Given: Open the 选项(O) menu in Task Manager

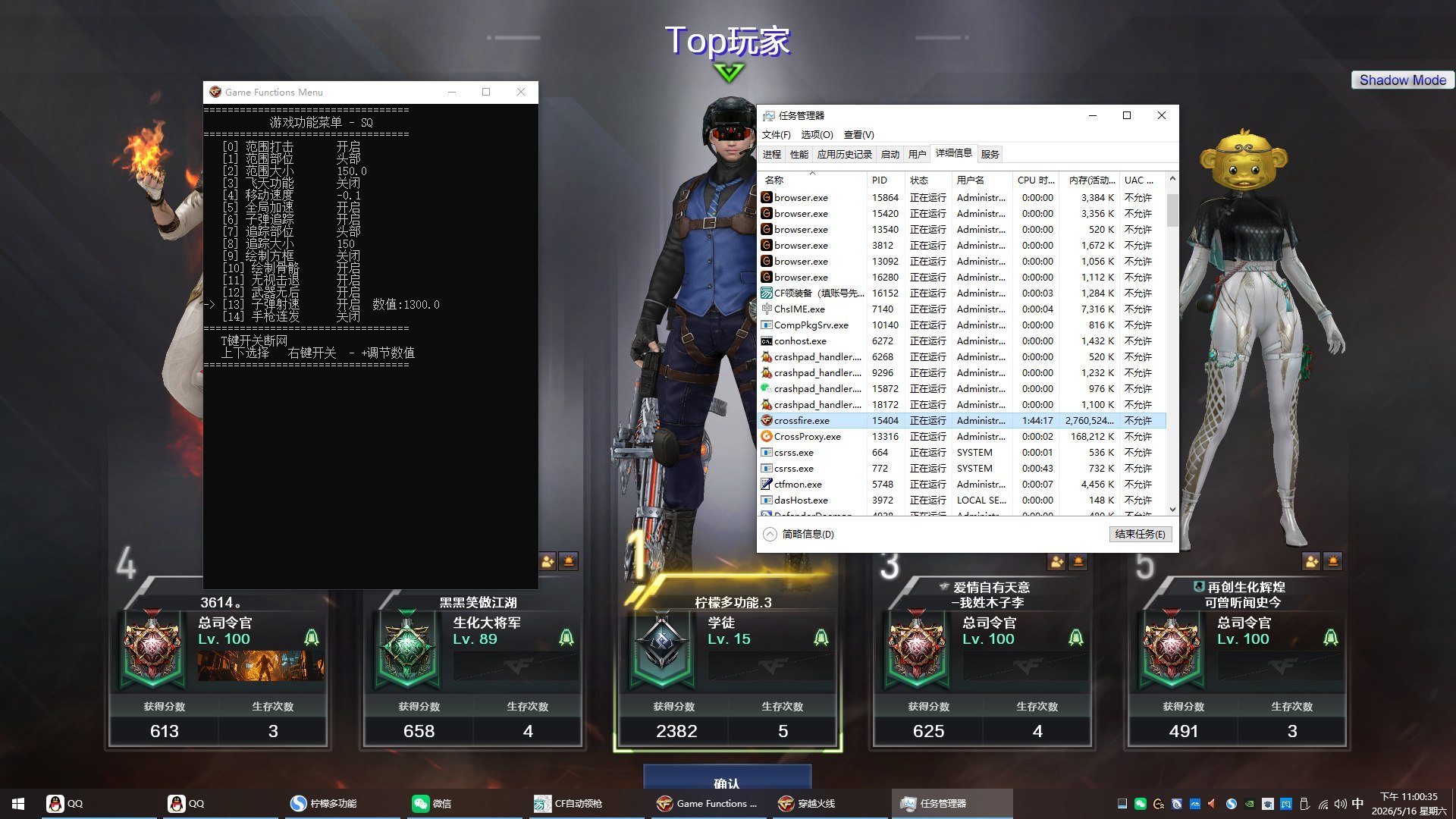Looking at the screenshot, I should pyautogui.click(x=817, y=134).
